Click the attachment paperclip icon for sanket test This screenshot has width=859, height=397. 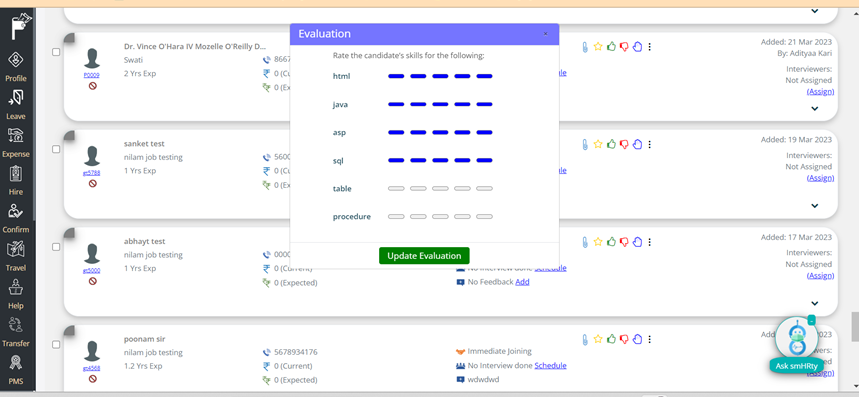585,145
